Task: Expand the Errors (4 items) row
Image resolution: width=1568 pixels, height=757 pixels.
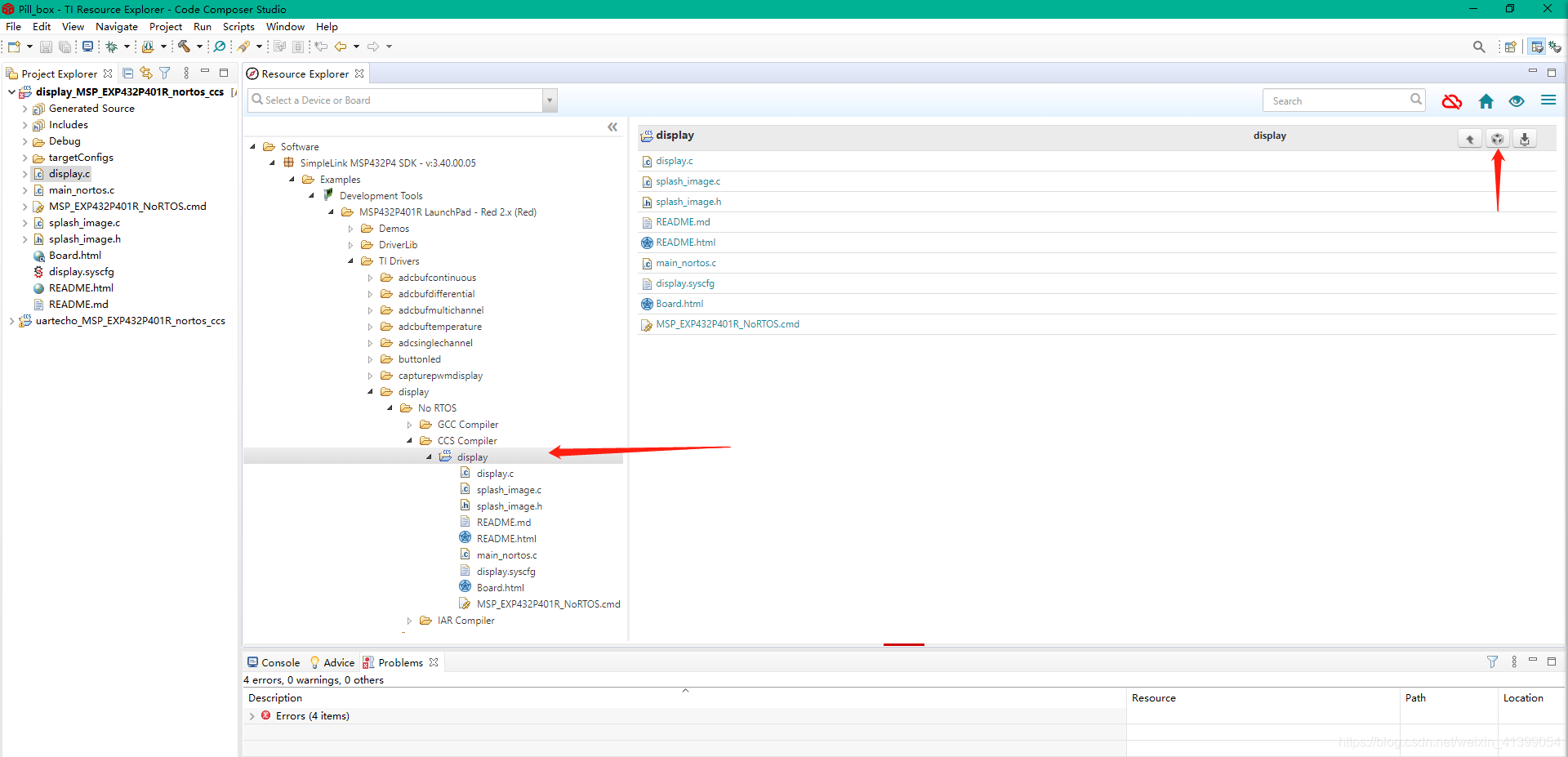Action: tap(252, 716)
